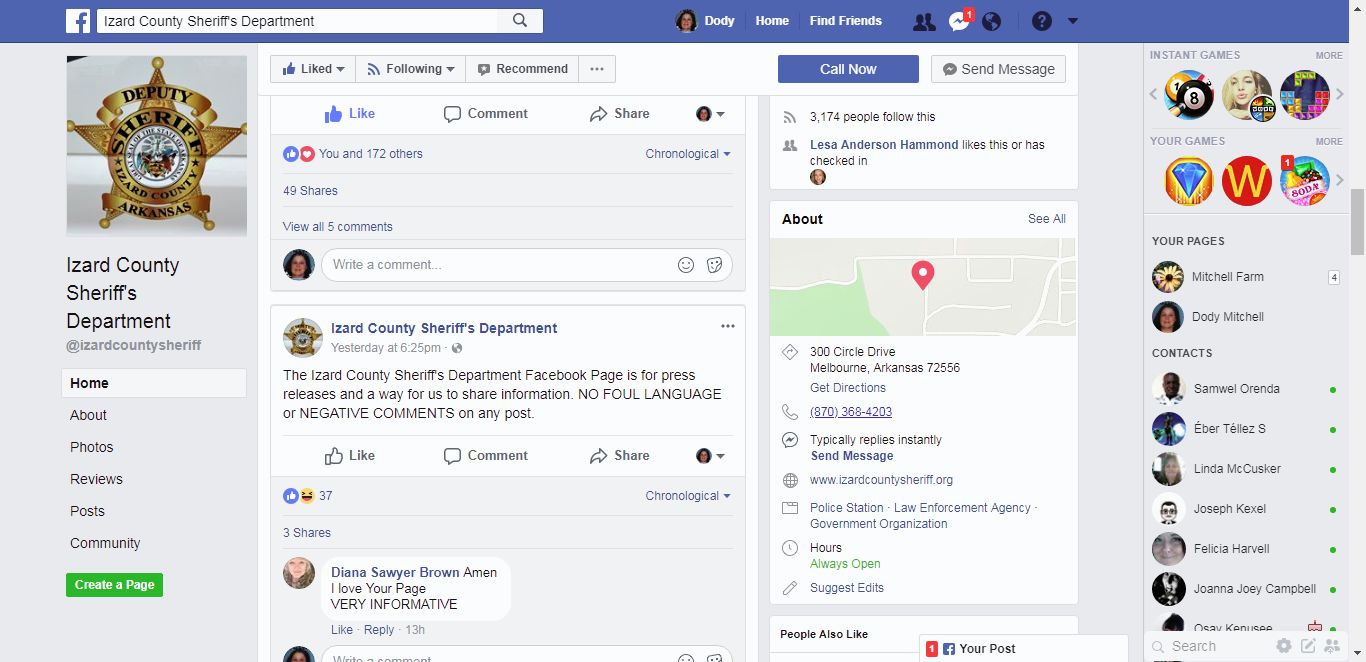Open Messenger notifications icon
This screenshot has height=662, width=1366.
[x=959, y=21]
